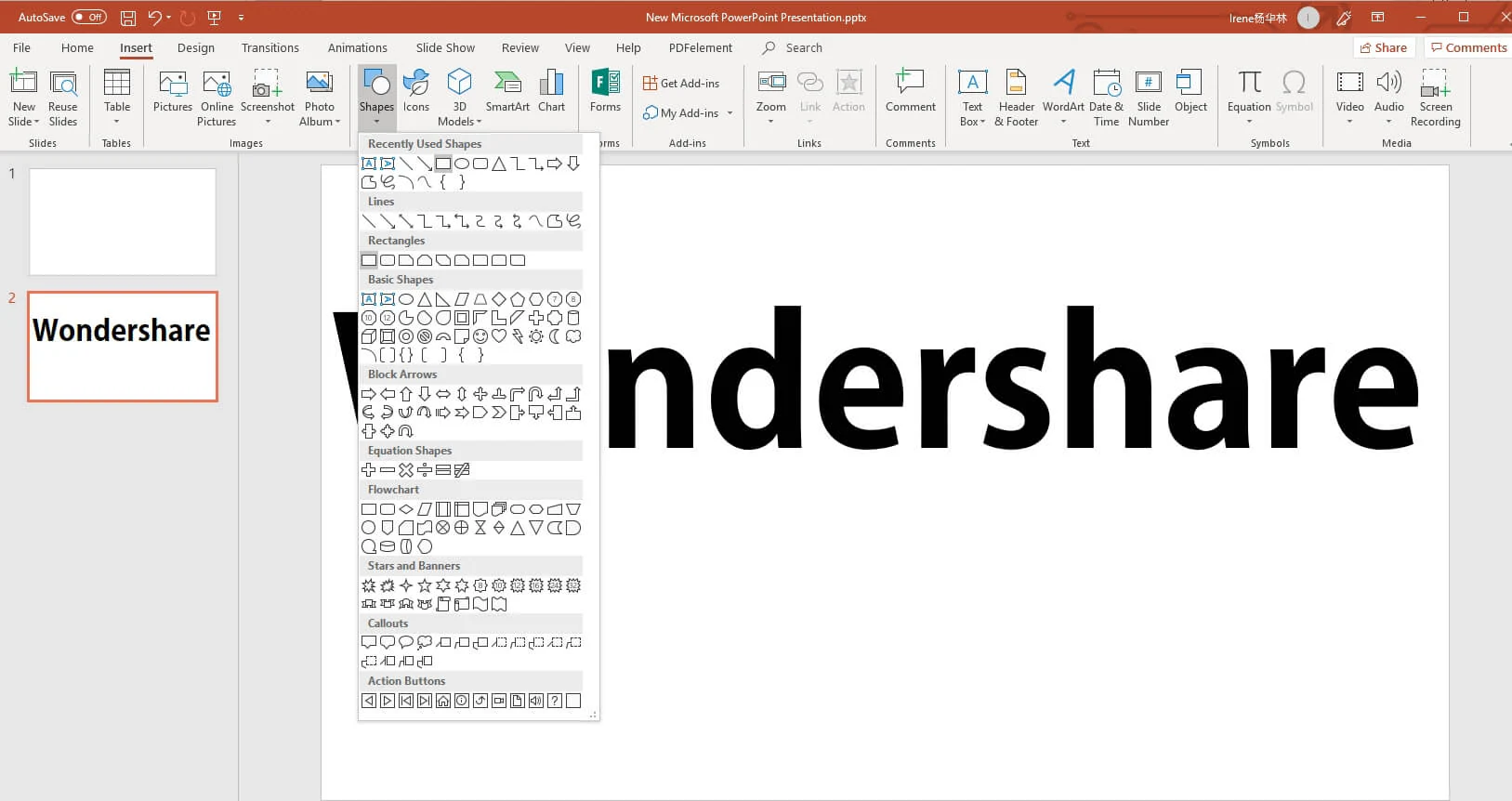Choose the cube shape in Basic Shapes
The image size is (1512, 801).
[369, 336]
